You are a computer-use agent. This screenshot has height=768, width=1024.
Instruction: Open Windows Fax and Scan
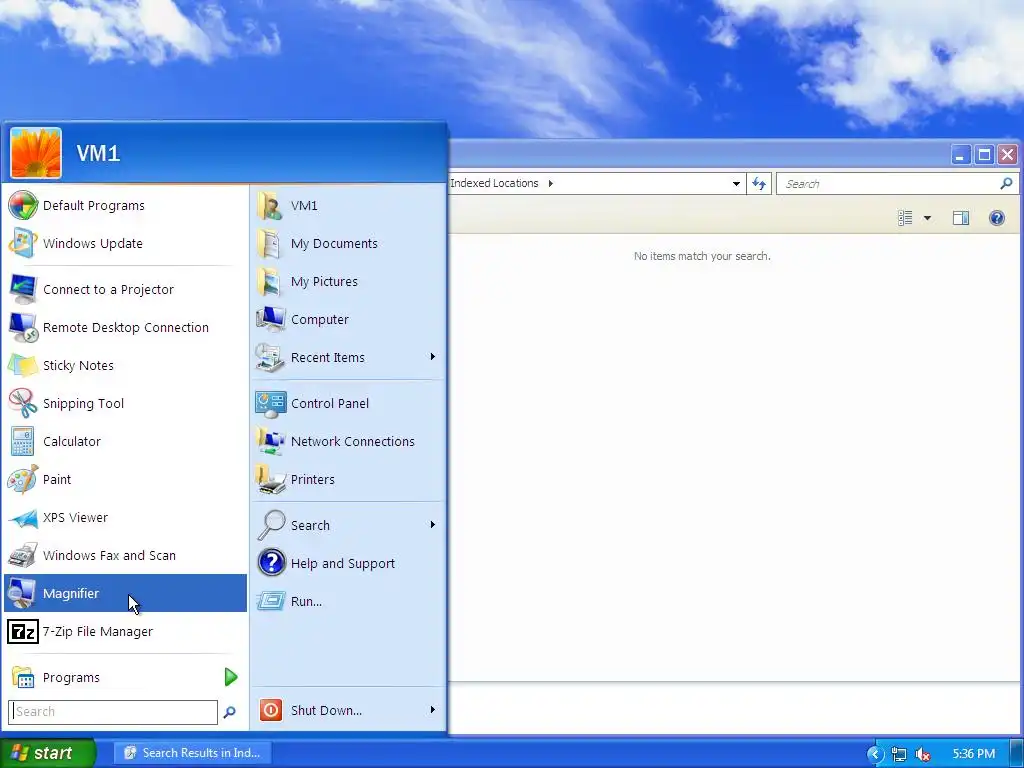point(125,555)
